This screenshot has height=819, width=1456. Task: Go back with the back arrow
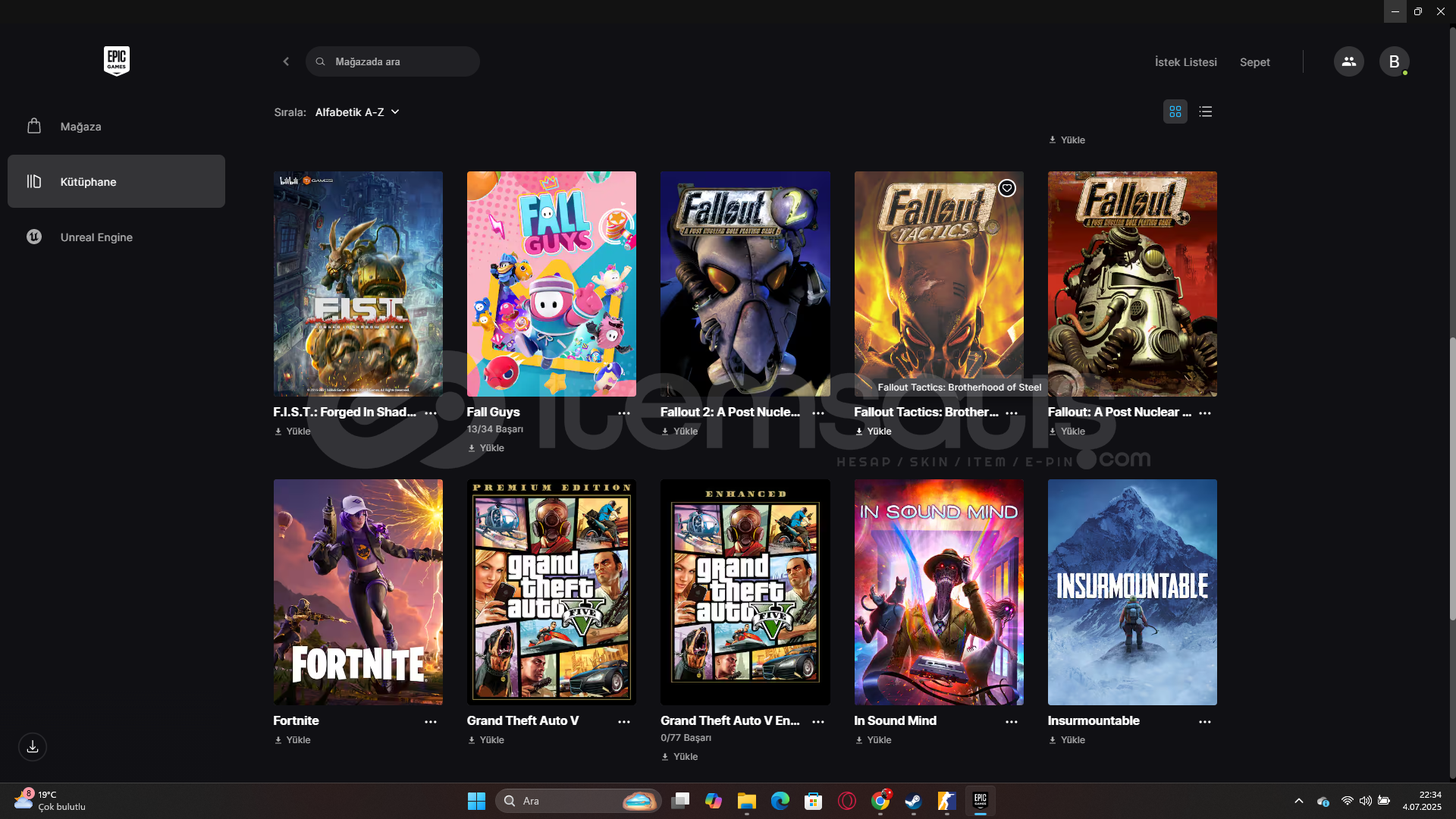click(286, 61)
